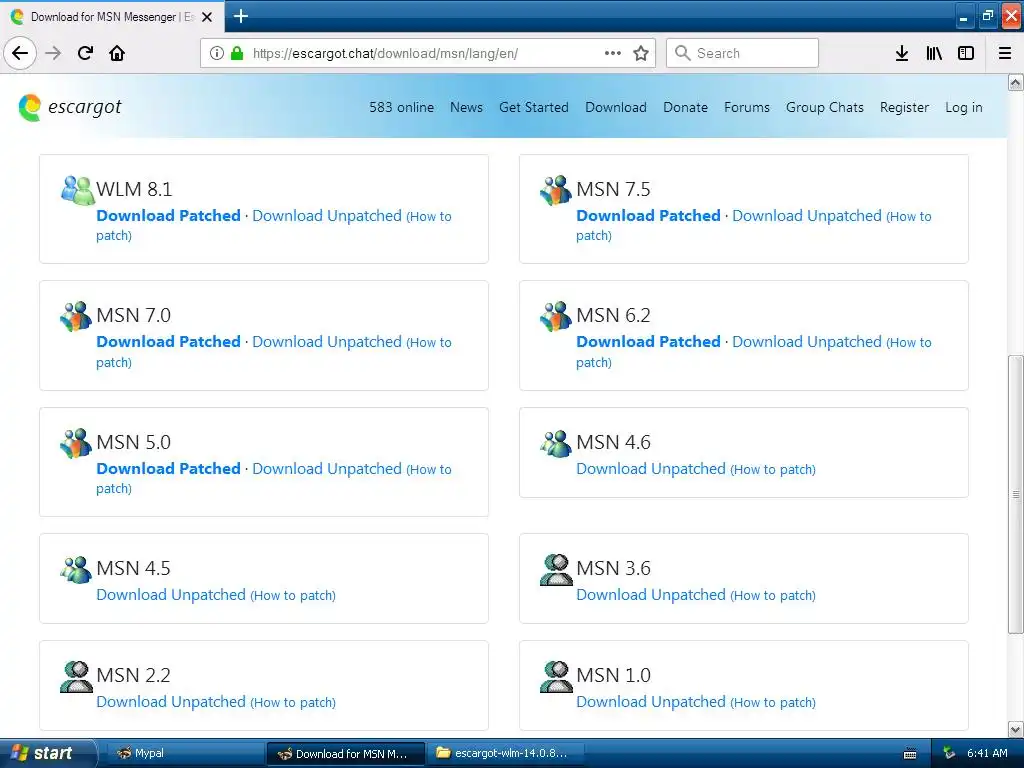Open a new tab with plus button
Viewport: 1024px width, 768px height.
click(241, 16)
